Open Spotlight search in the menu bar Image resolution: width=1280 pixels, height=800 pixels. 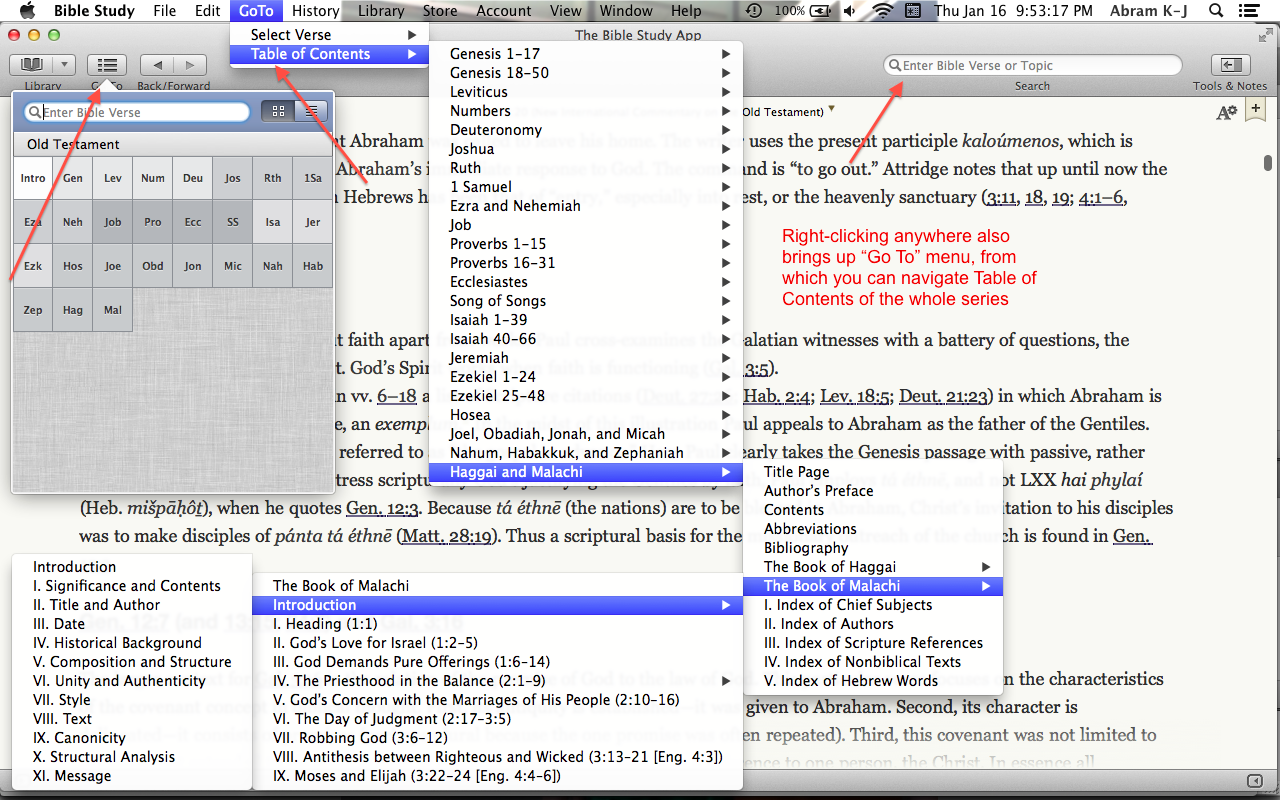coord(1216,11)
